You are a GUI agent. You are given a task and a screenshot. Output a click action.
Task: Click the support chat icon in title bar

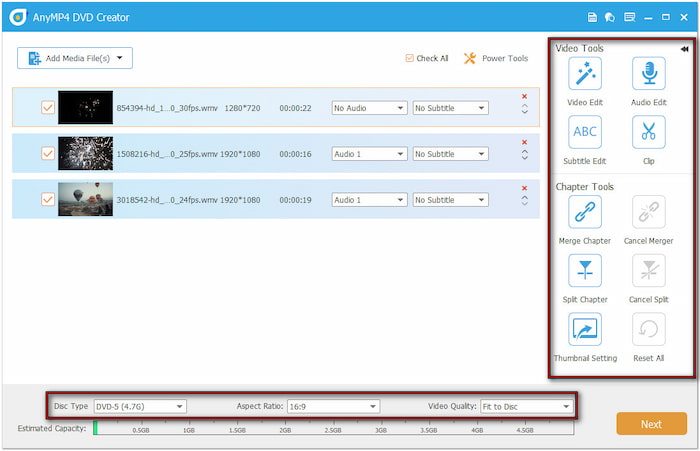click(x=610, y=17)
